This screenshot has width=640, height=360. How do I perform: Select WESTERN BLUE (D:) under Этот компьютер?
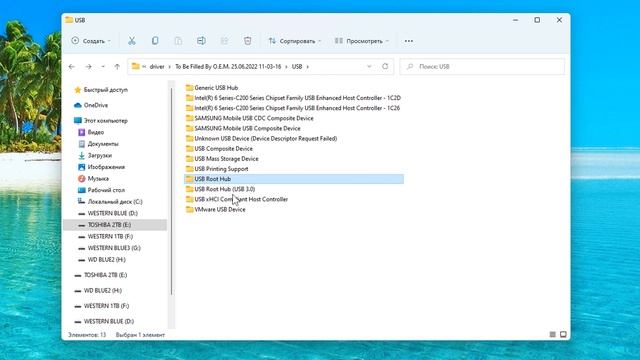pyautogui.click(x=112, y=213)
